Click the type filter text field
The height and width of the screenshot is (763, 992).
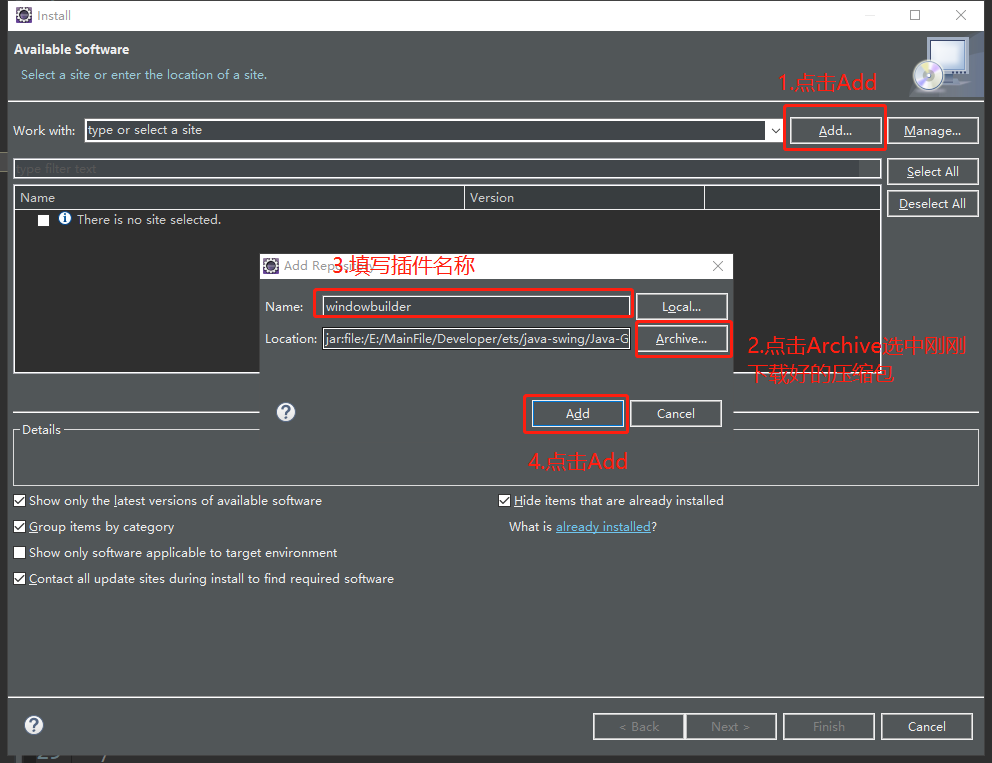click(x=447, y=168)
